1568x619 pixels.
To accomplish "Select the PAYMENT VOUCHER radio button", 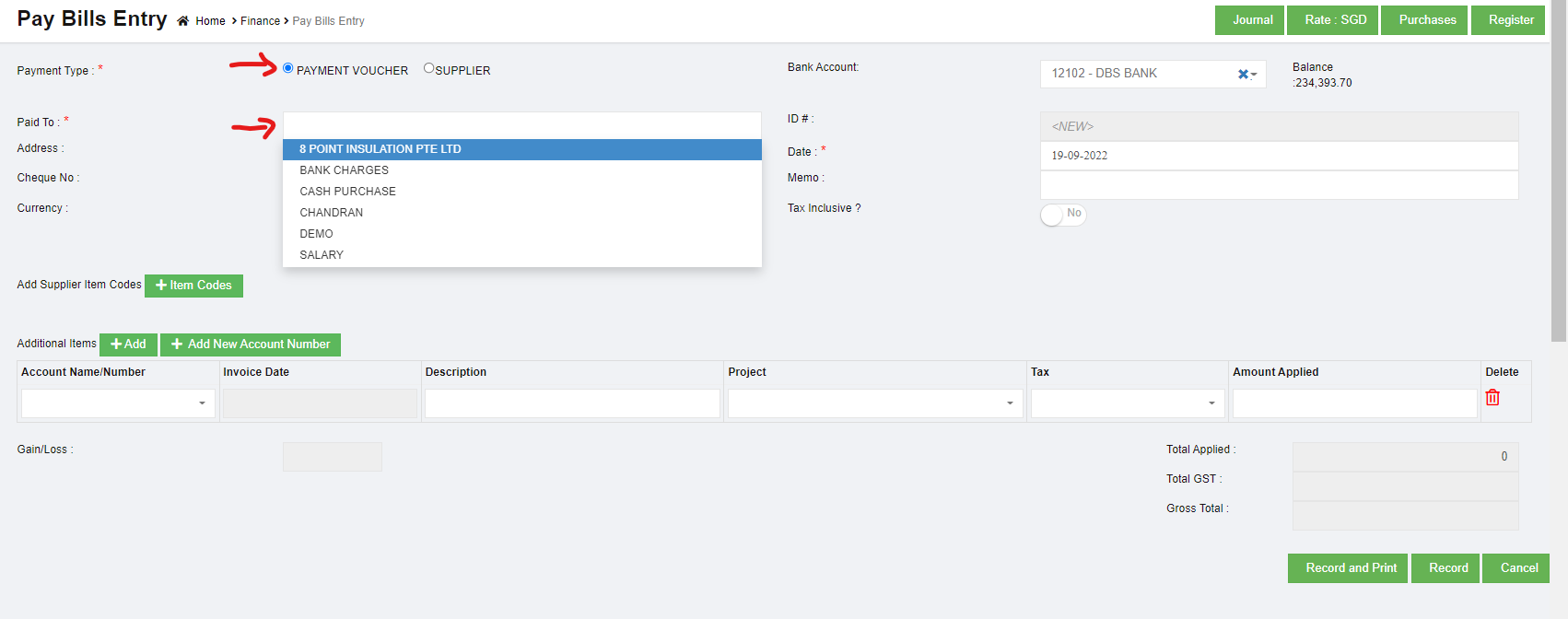I will [x=288, y=68].
